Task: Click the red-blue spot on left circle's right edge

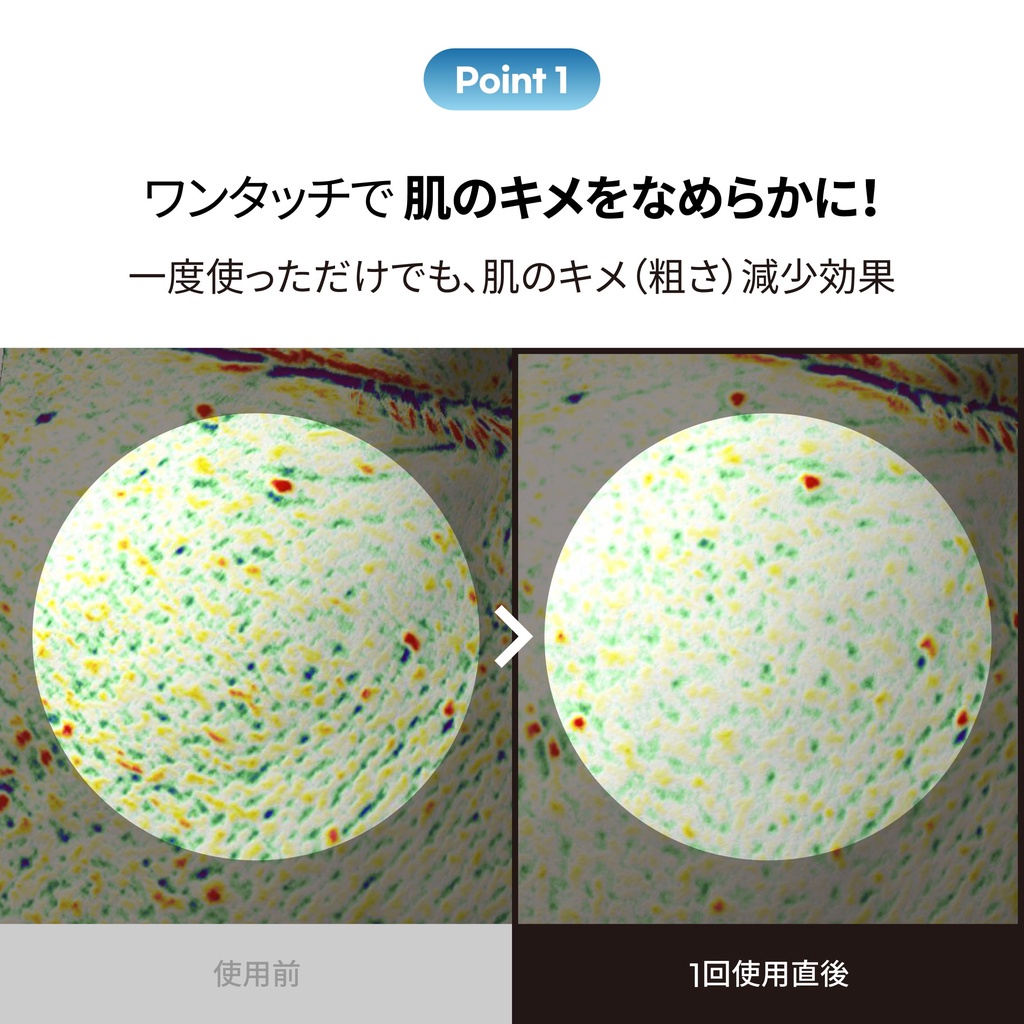Action: 409,645
